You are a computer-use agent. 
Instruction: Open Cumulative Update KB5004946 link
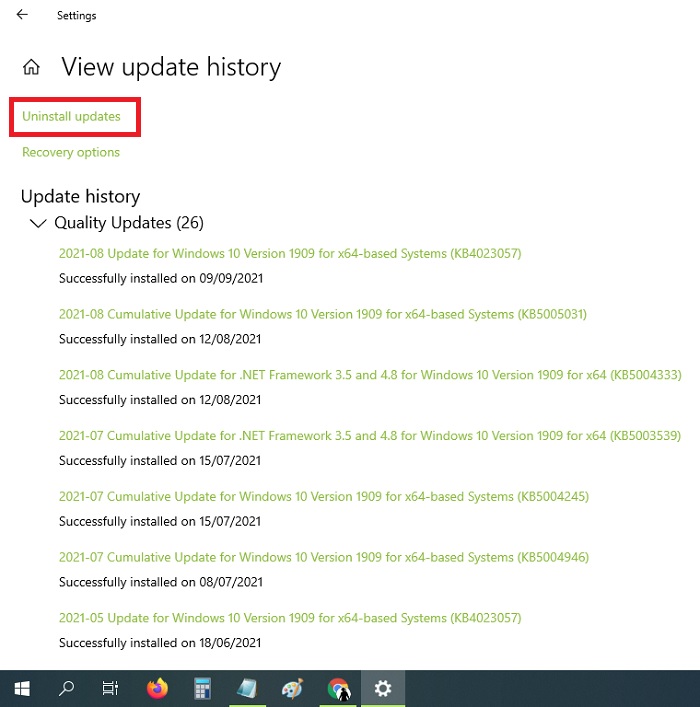tap(324, 557)
